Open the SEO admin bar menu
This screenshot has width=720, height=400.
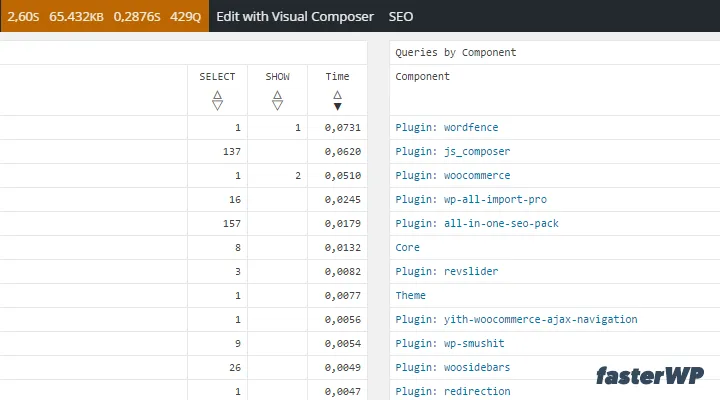tap(400, 17)
